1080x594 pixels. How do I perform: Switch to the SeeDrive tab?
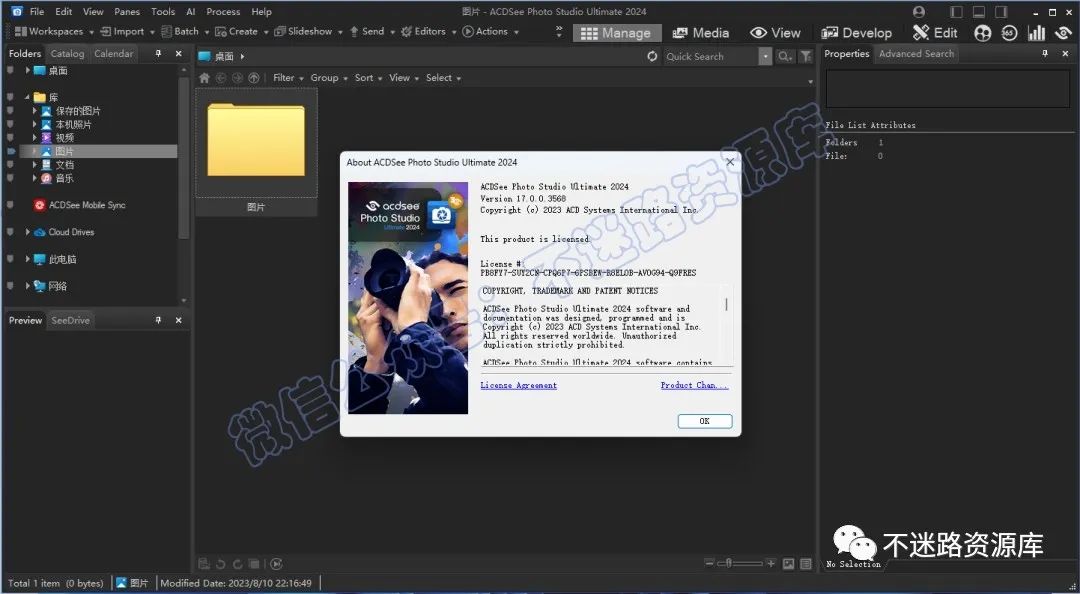pyautogui.click(x=70, y=320)
